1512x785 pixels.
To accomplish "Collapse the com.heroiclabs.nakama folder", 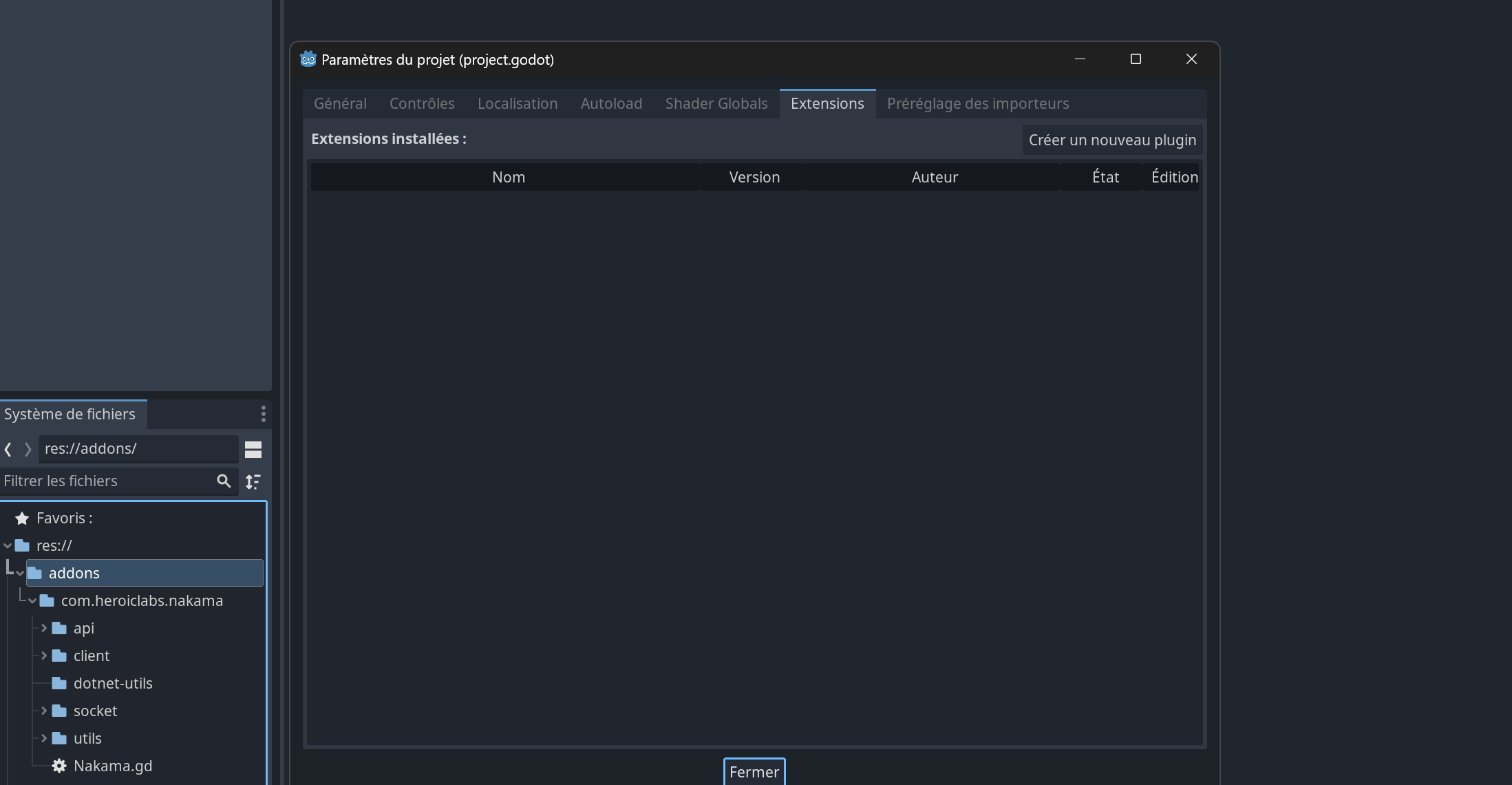I will tap(32, 600).
